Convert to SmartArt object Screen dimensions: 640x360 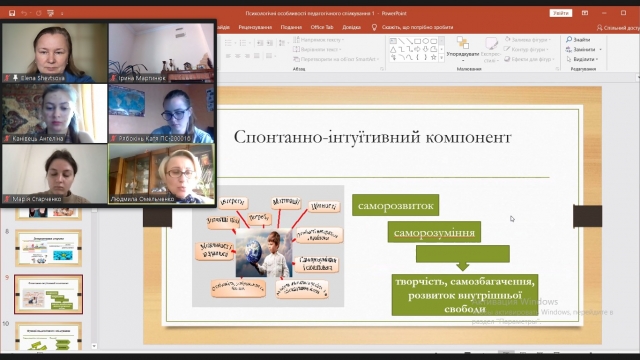336,59
